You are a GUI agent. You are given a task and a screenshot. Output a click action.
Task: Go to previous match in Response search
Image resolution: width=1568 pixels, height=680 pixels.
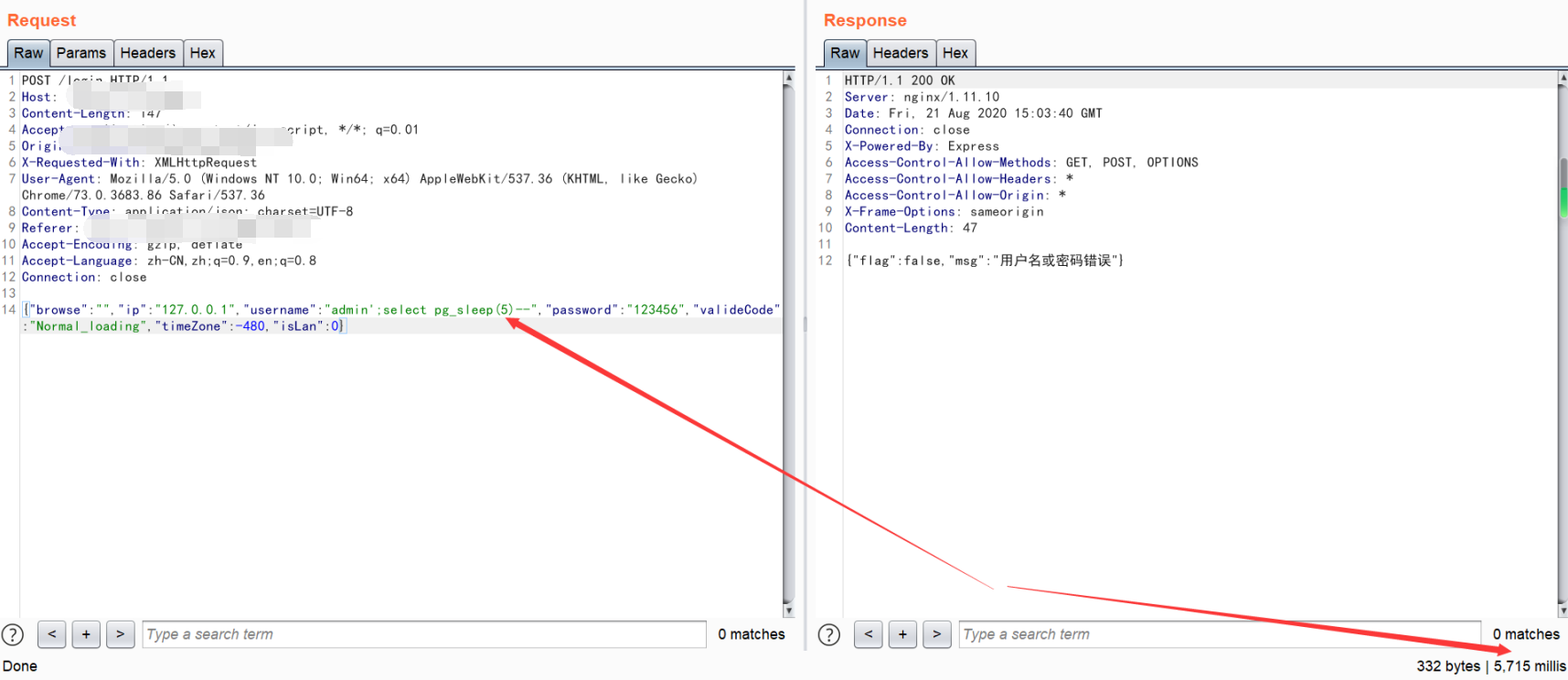[869, 634]
